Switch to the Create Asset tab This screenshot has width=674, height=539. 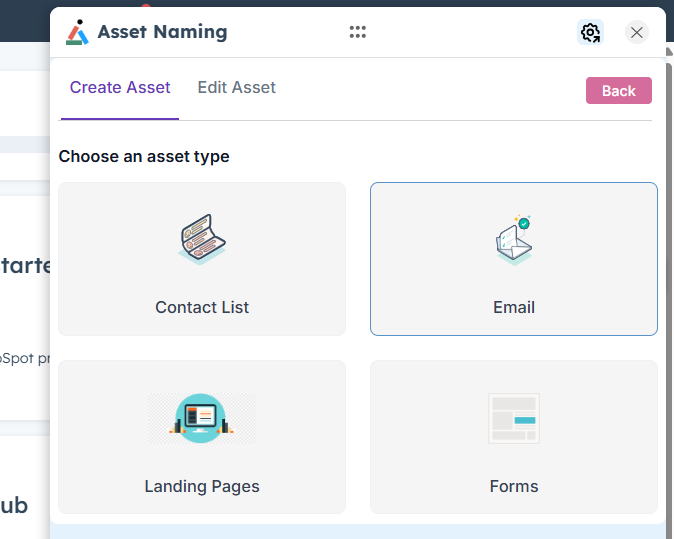[120, 88]
